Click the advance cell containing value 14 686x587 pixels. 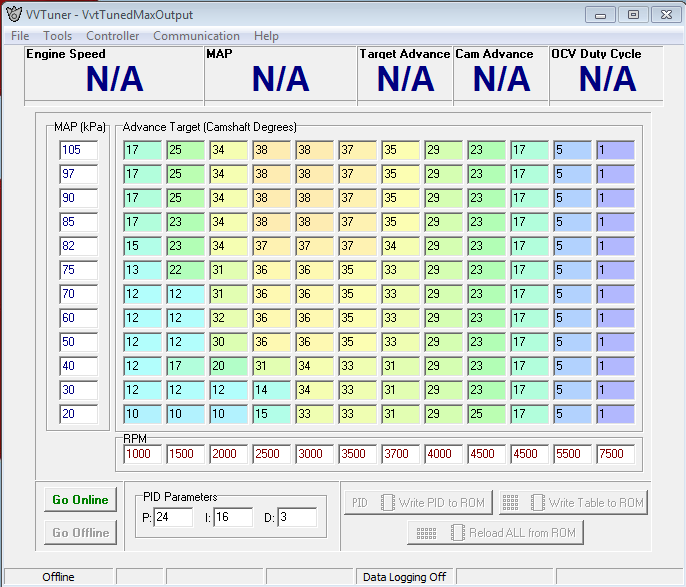tap(271, 390)
